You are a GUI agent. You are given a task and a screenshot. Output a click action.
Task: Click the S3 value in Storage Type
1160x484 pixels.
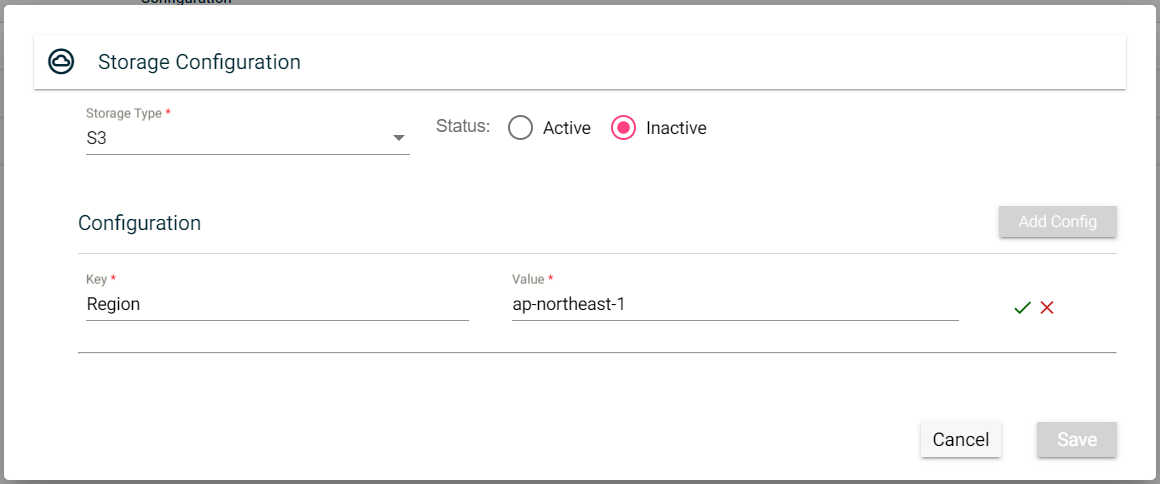point(97,139)
